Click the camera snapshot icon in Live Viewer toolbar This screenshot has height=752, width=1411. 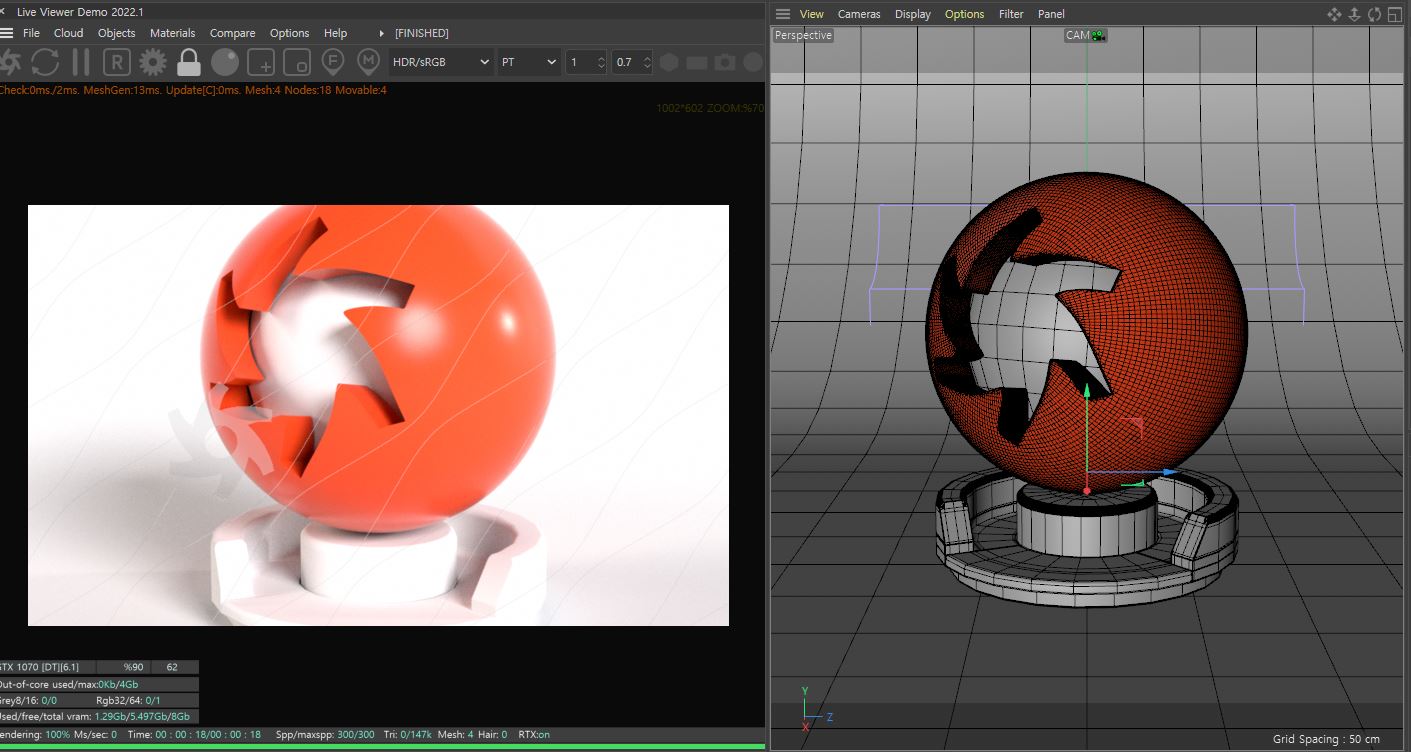coord(725,62)
